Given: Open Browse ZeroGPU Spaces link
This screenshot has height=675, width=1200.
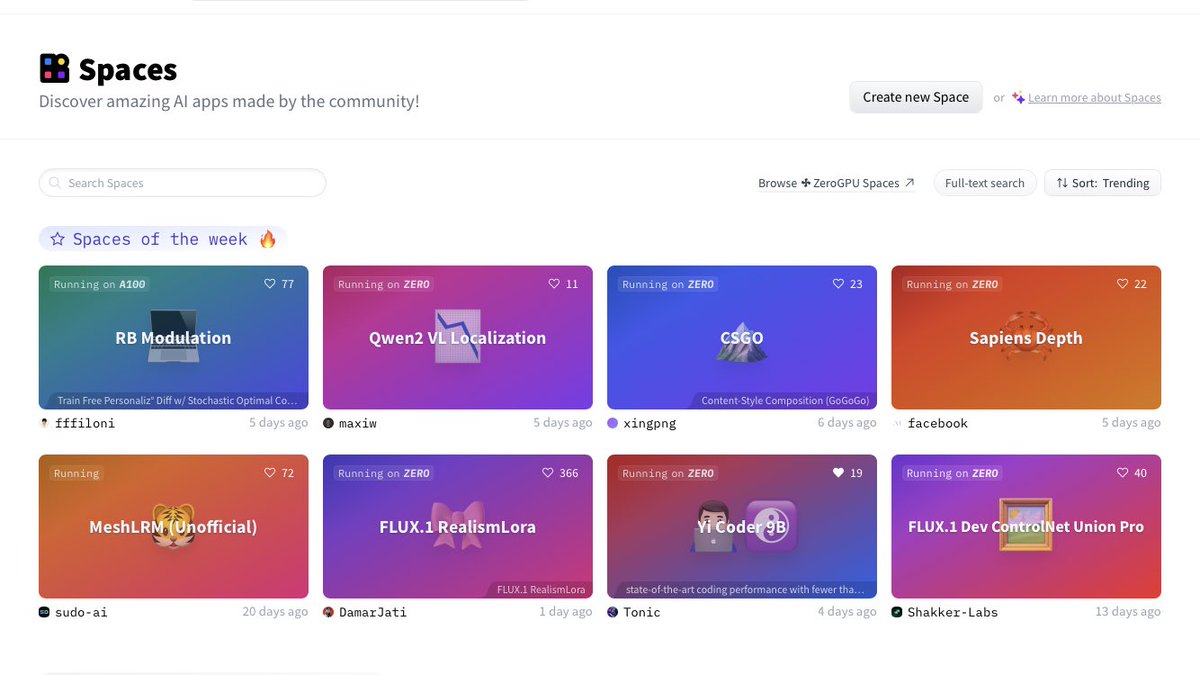Looking at the screenshot, I should click(x=836, y=183).
